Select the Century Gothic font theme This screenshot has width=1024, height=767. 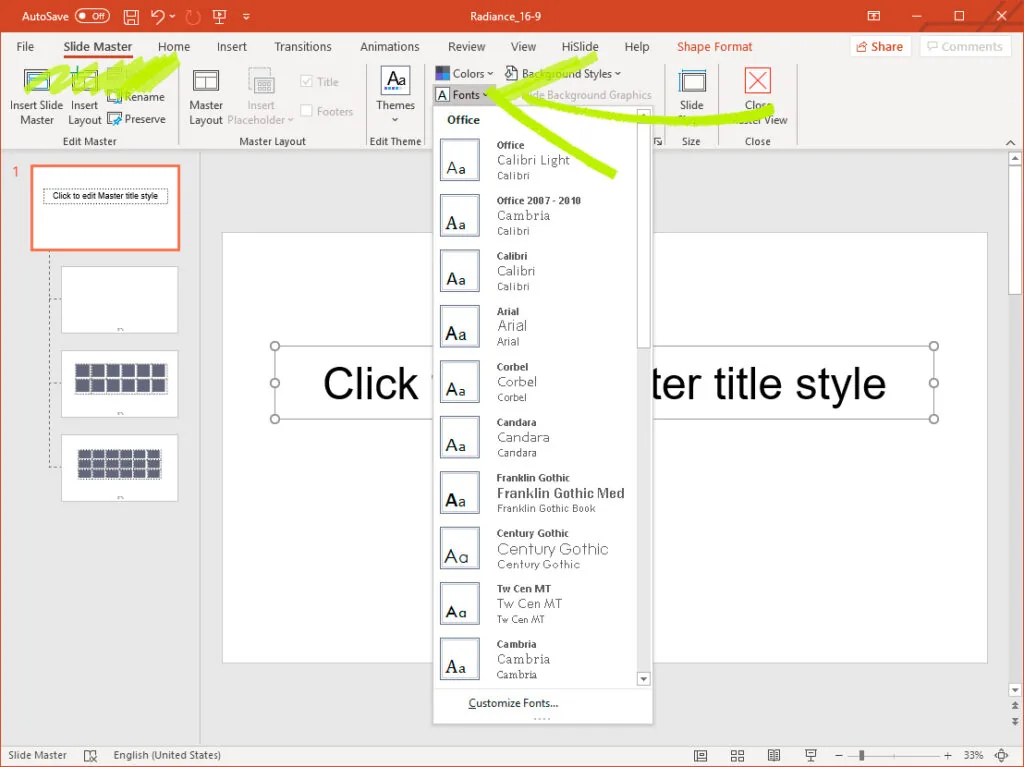coord(536,548)
